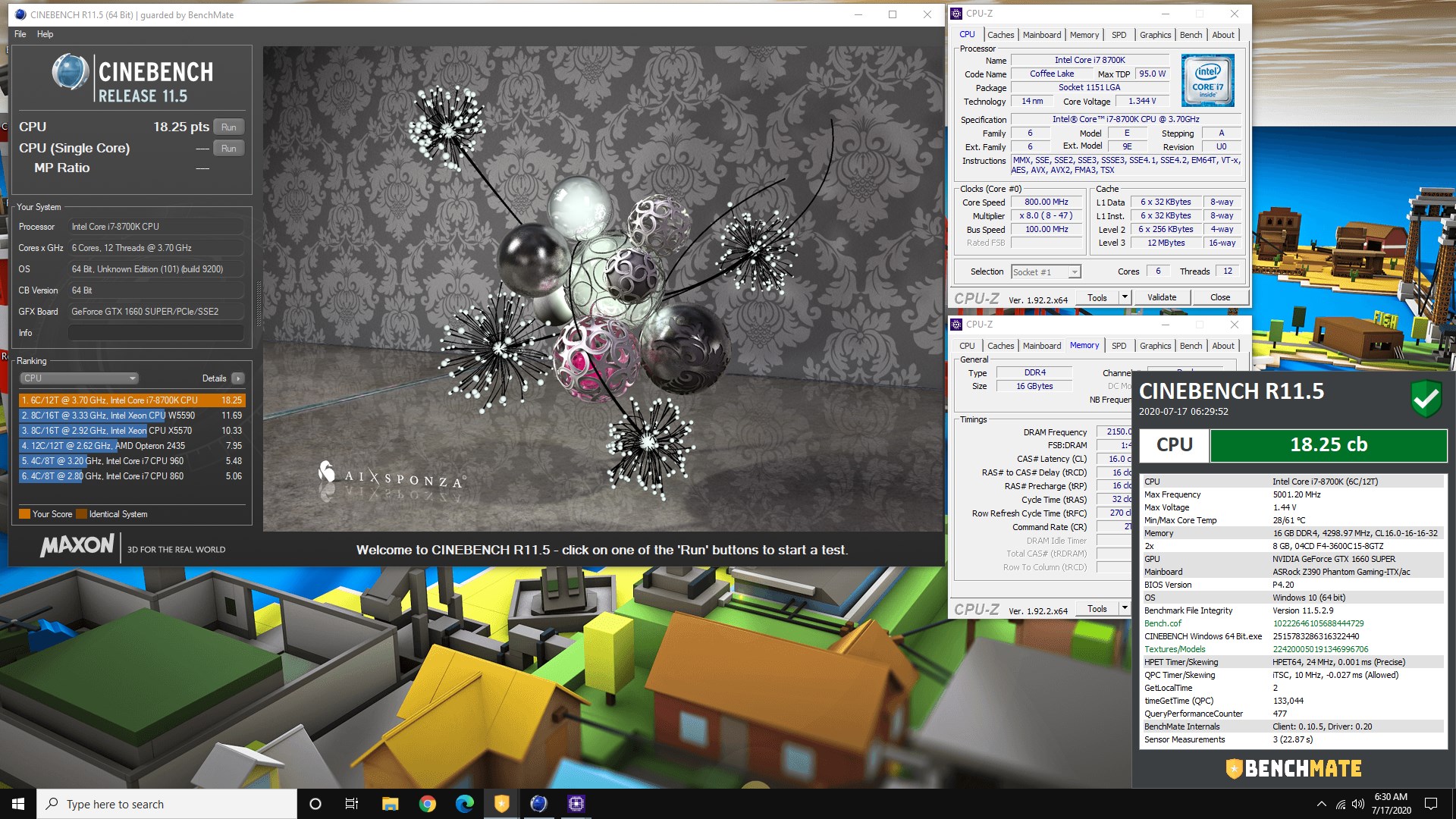Open Graphics tab in top CPU-Z window
This screenshot has height=819, width=1456.
tap(1155, 35)
